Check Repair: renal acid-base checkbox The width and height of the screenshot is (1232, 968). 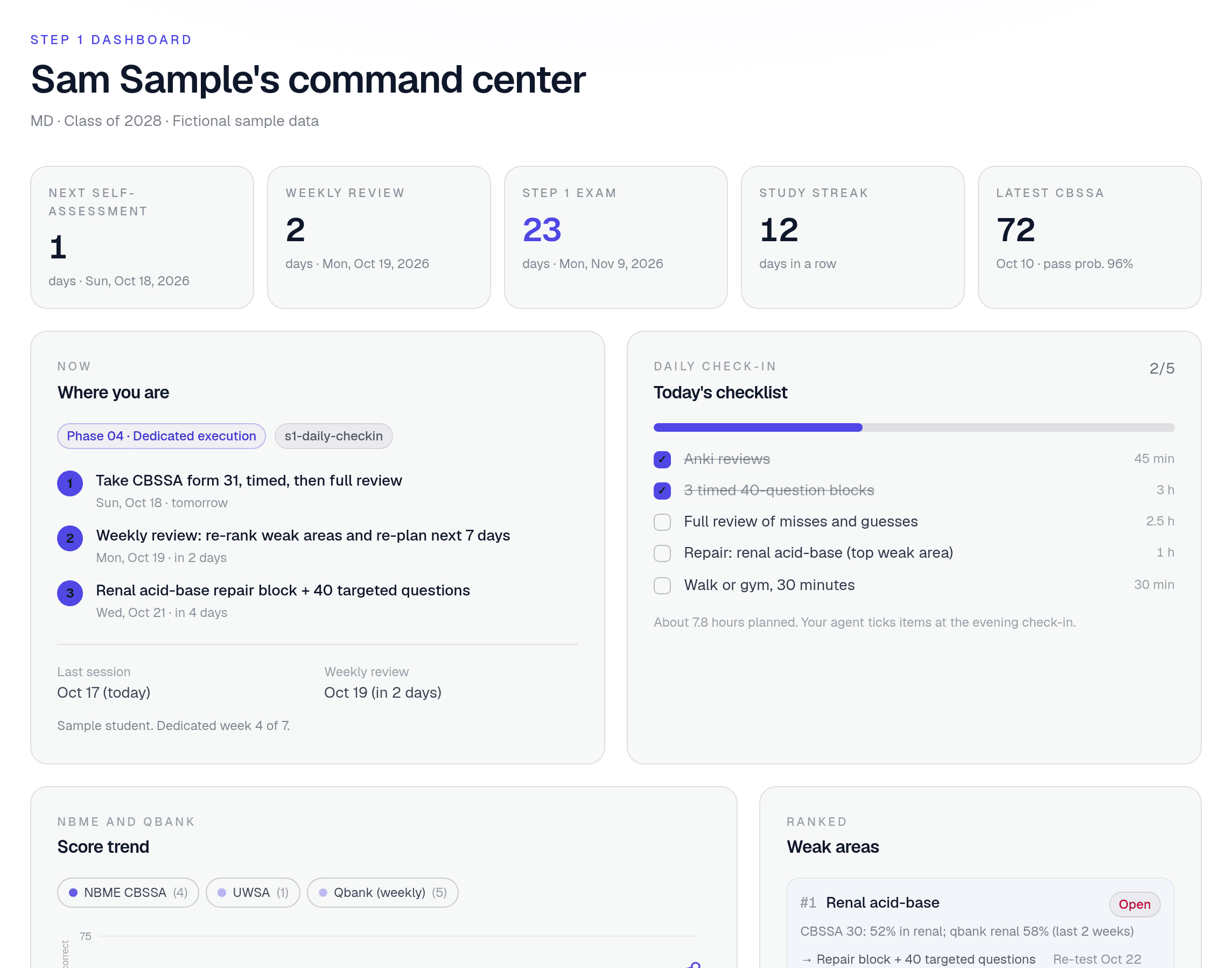click(x=662, y=553)
